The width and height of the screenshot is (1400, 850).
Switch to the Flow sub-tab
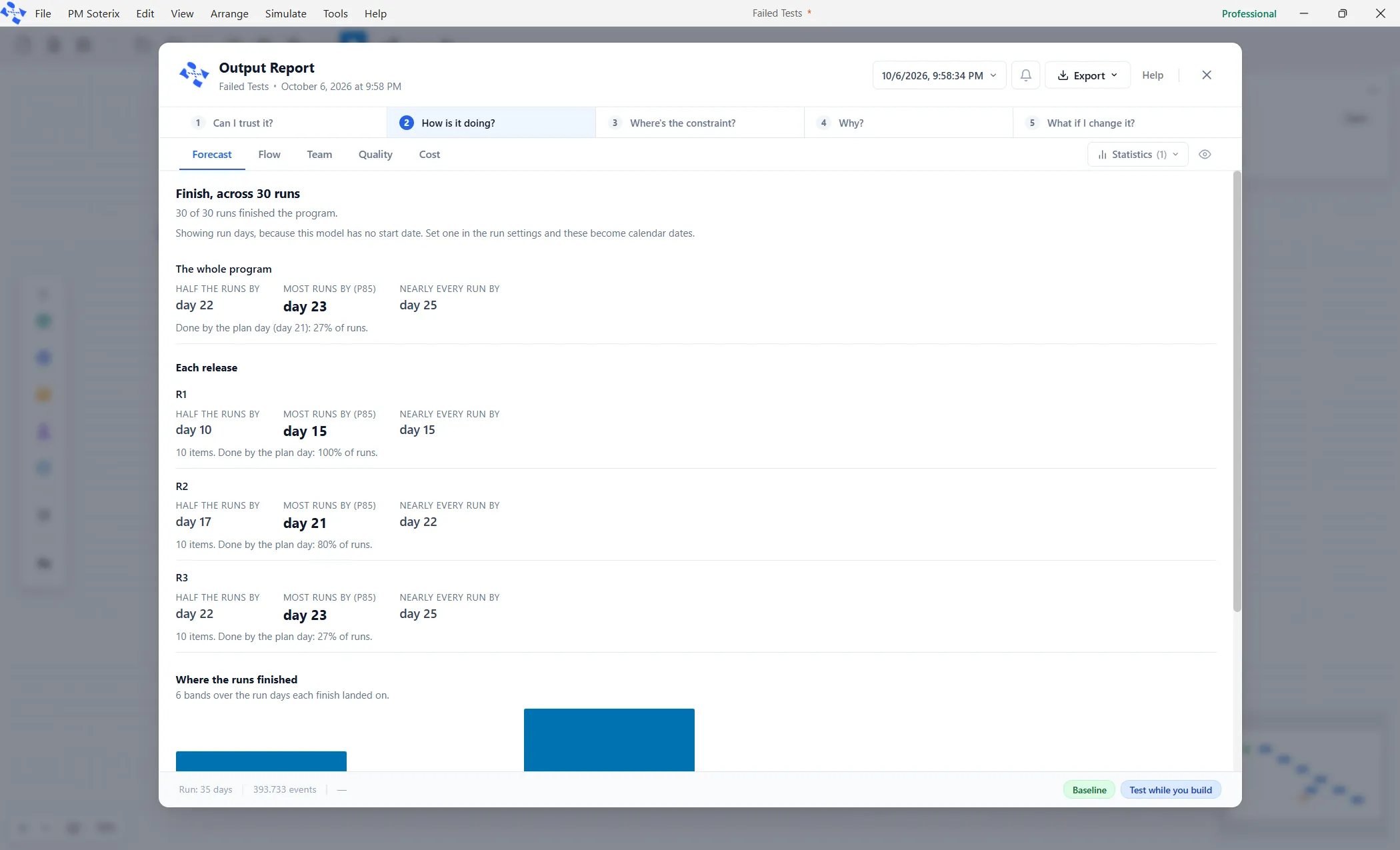pyautogui.click(x=269, y=155)
